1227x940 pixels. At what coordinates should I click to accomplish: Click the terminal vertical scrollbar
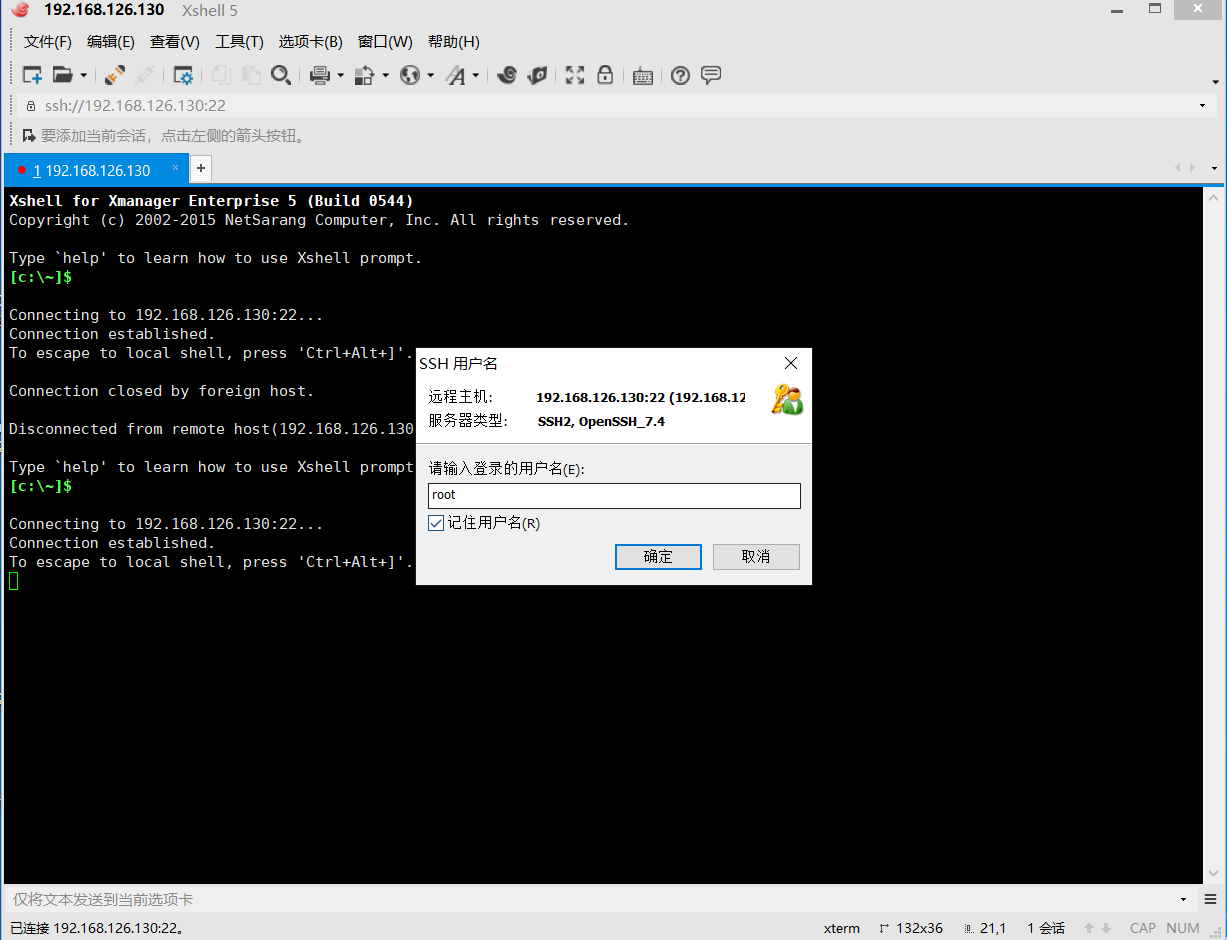coord(1213,535)
